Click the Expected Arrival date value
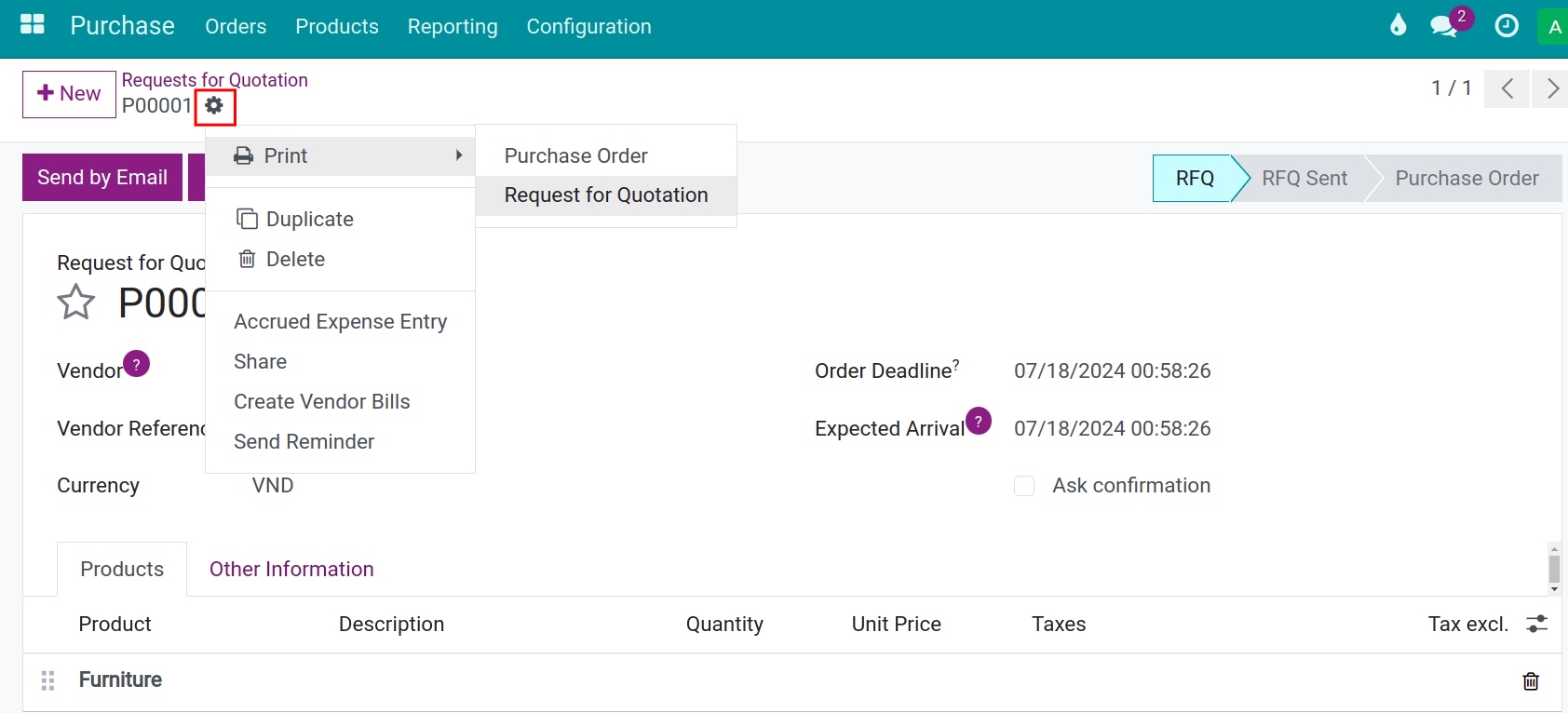The height and width of the screenshot is (713, 1568). [x=1113, y=428]
